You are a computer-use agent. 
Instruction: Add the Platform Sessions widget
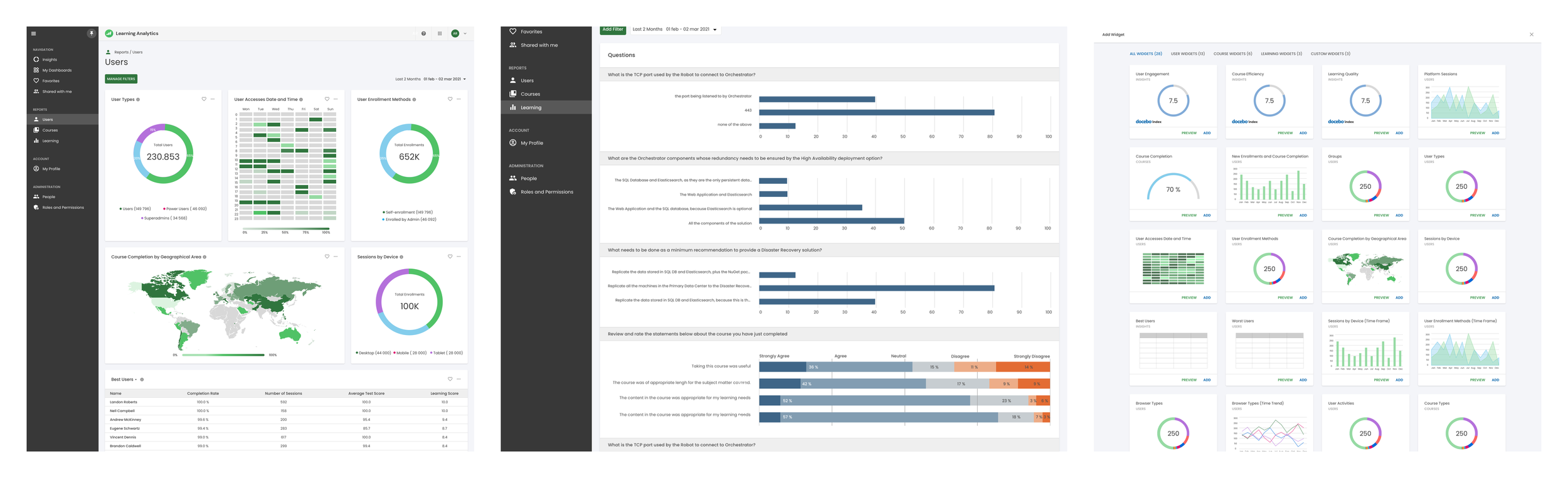click(1495, 133)
